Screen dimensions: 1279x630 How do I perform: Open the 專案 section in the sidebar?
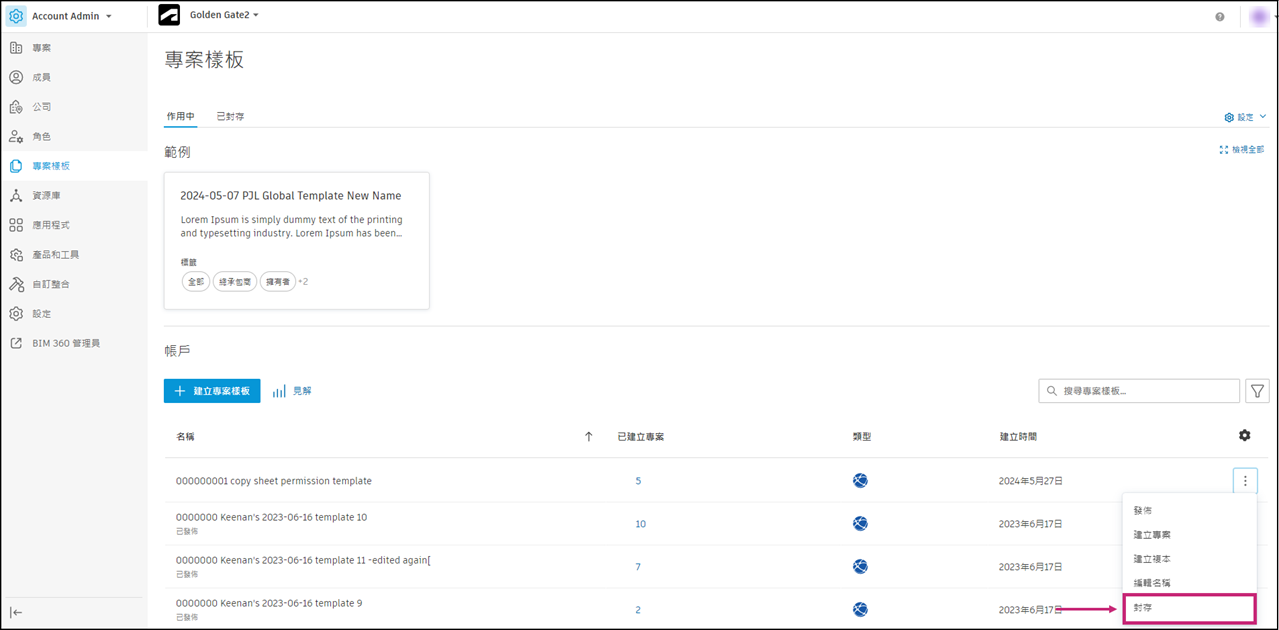tap(41, 48)
